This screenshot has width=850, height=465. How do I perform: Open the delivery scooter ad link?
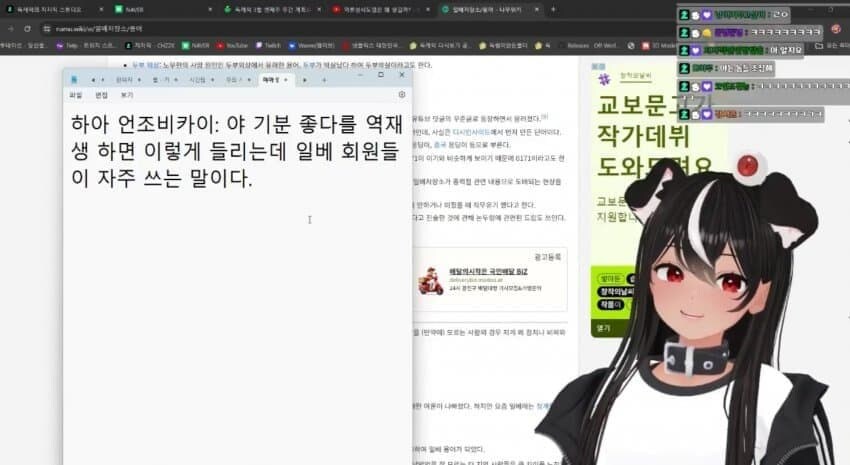point(488,272)
